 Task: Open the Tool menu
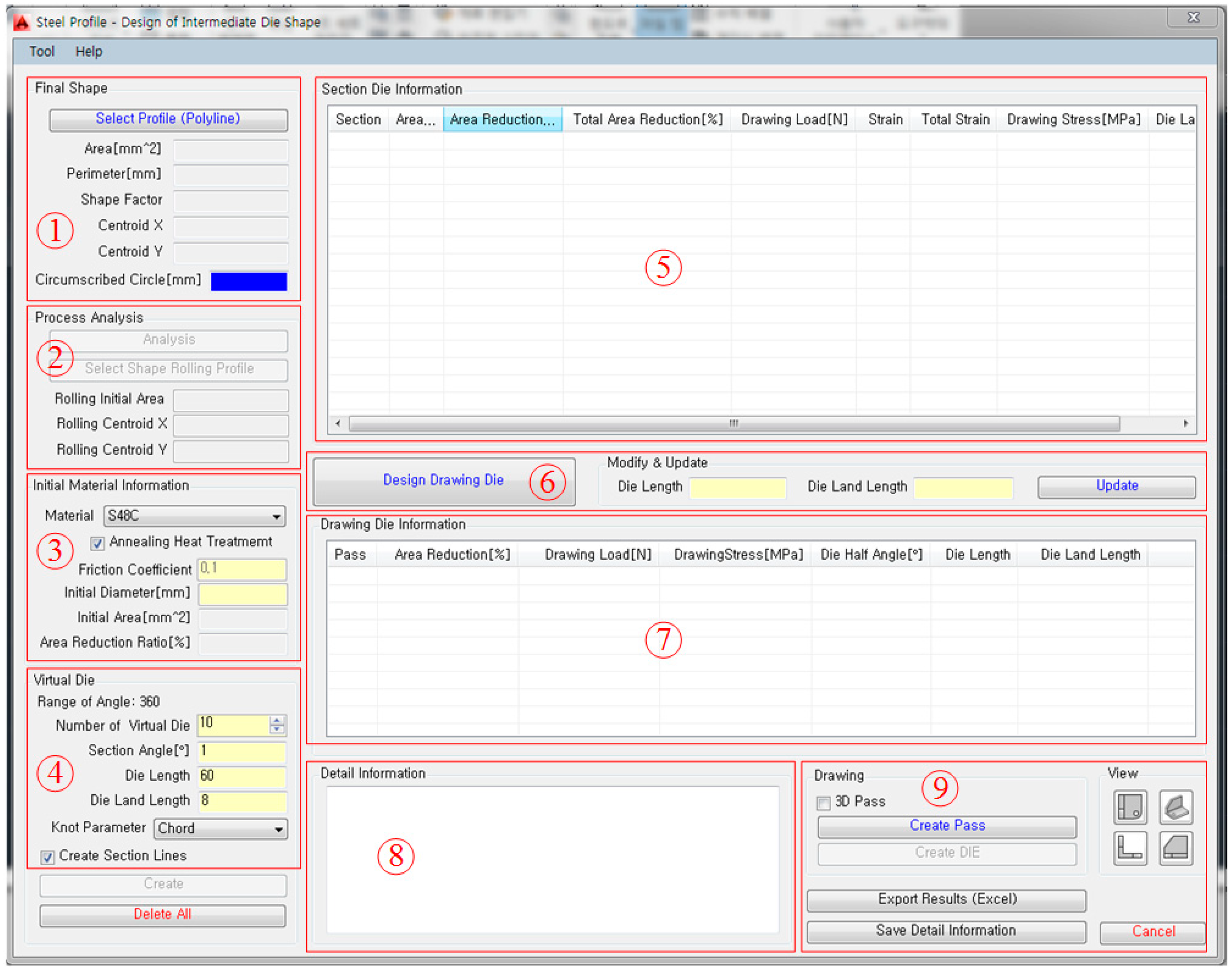[x=41, y=52]
